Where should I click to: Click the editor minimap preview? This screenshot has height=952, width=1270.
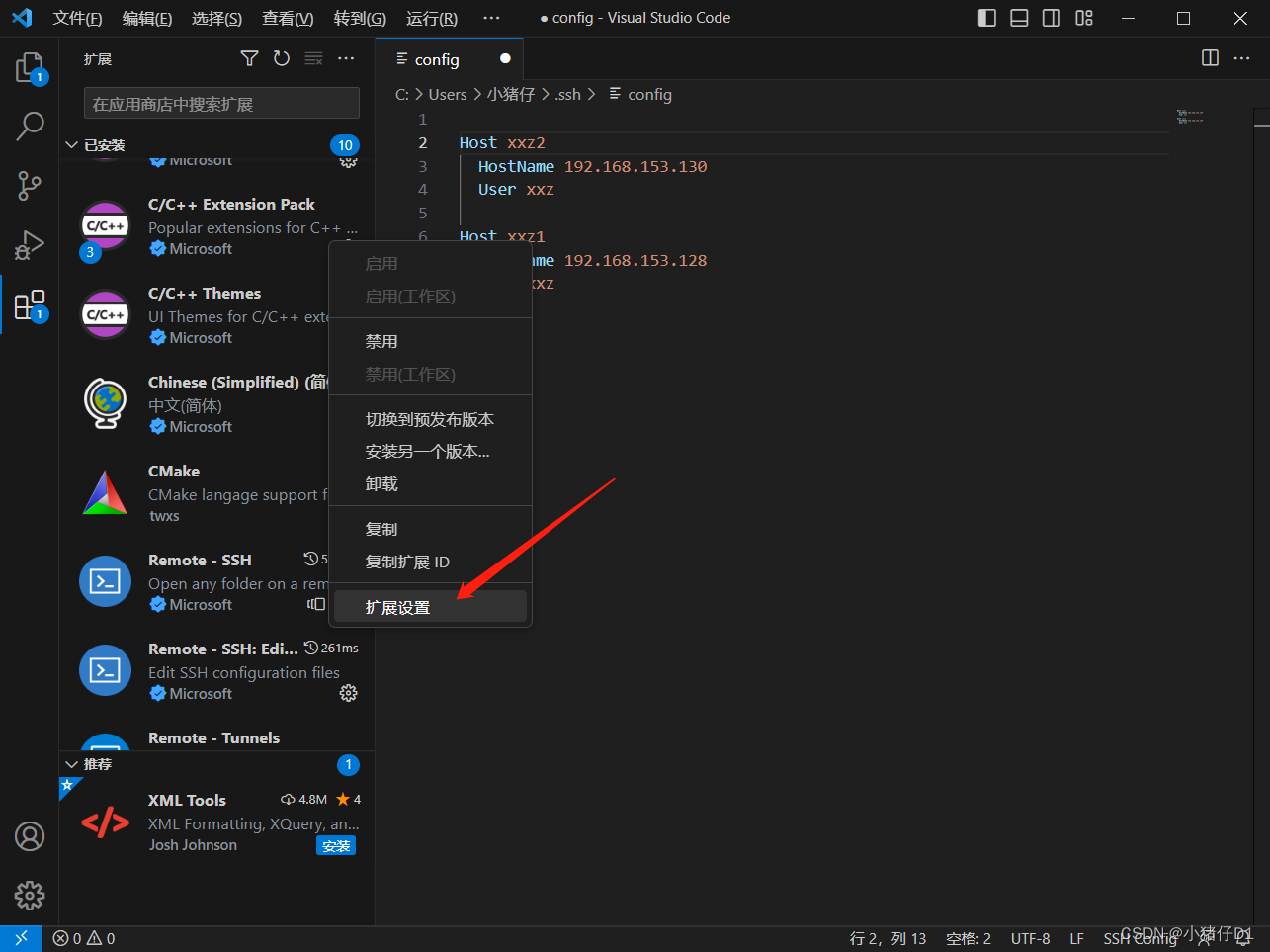[x=1190, y=117]
